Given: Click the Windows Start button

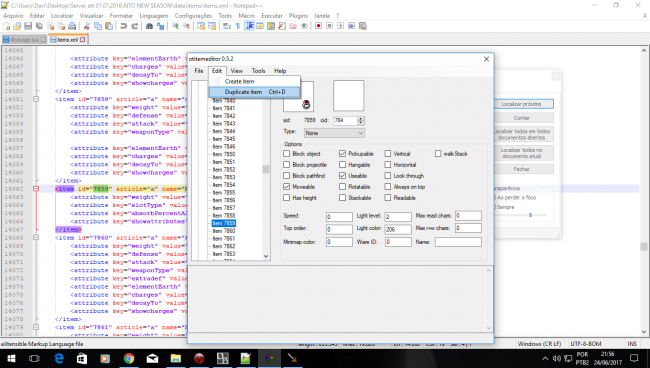Looking at the screenshot, I should [x=11, y=358].
